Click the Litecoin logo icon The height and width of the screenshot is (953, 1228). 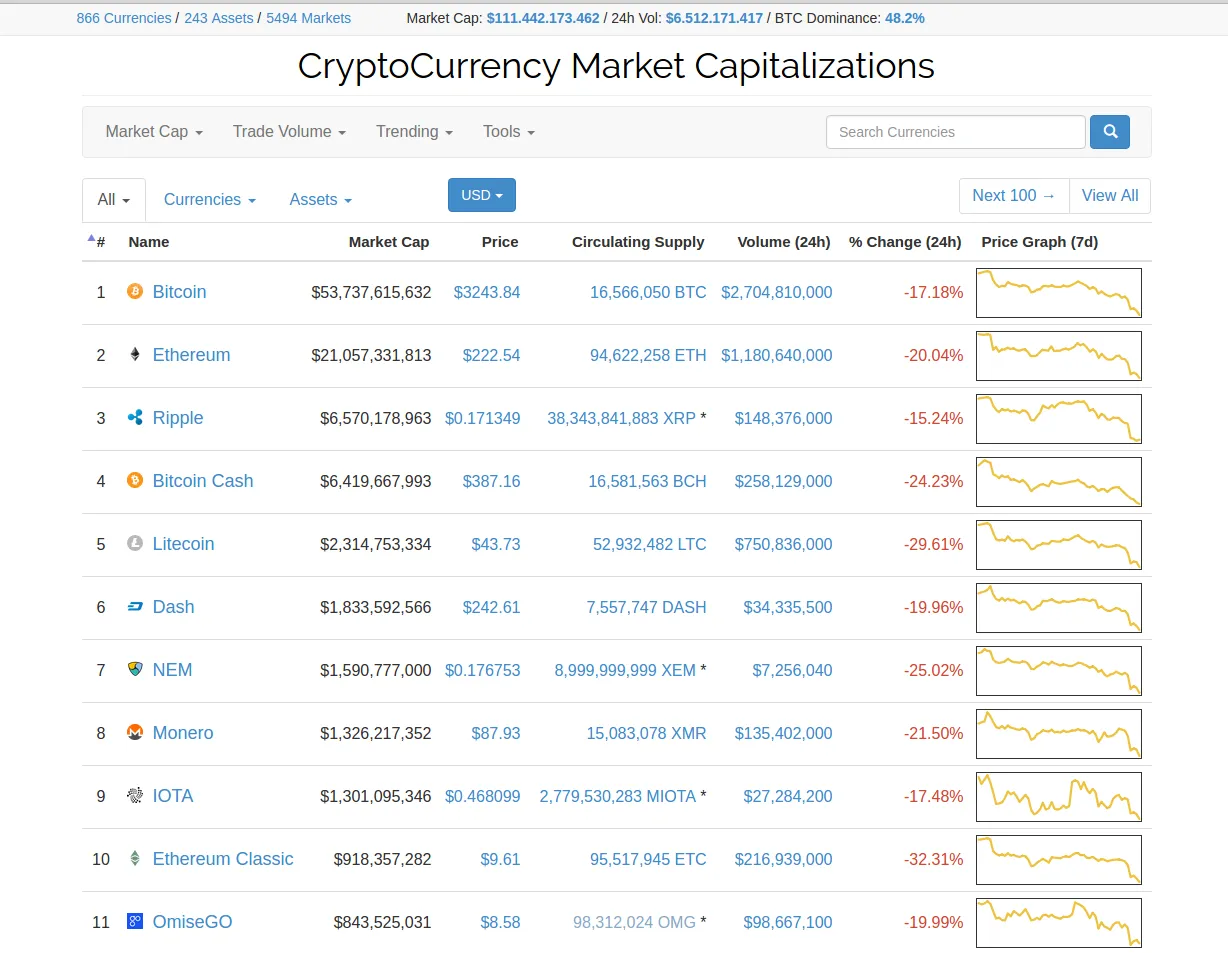tap(135, 544)
